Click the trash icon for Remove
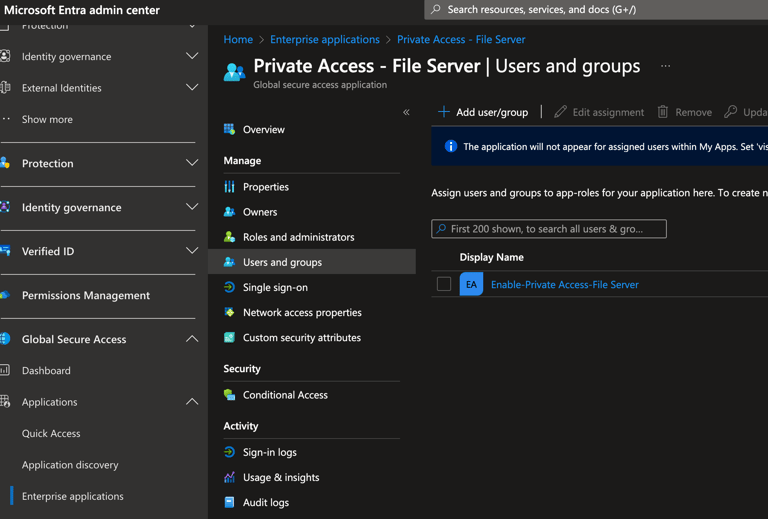768x519 pixels. click(x=663, y=112)
